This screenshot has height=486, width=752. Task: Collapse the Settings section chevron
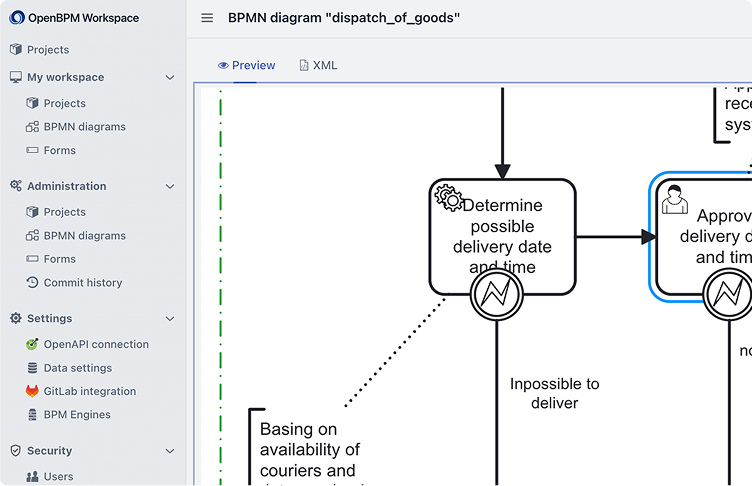pos(170,319)
